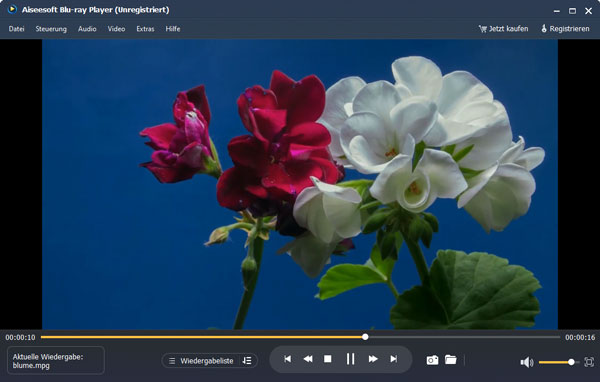Minimize the player window
Image resolution: width=600 pixels, height=382 pixels.
coord(556,11)
